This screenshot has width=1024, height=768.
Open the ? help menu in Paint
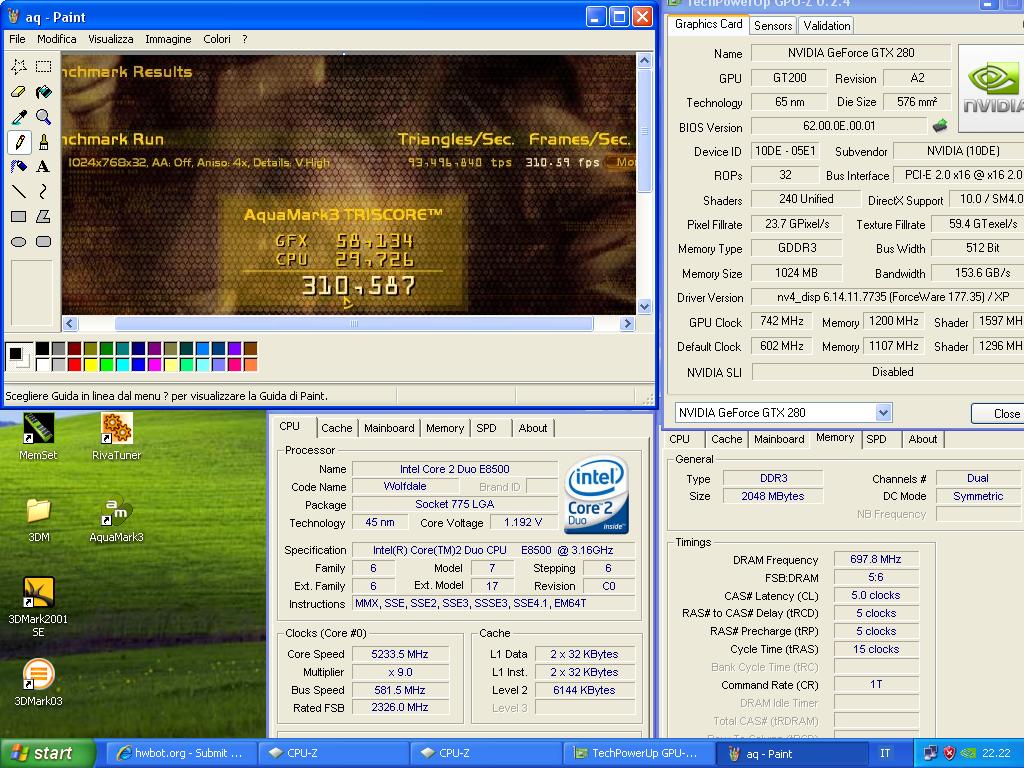point(244,39)
